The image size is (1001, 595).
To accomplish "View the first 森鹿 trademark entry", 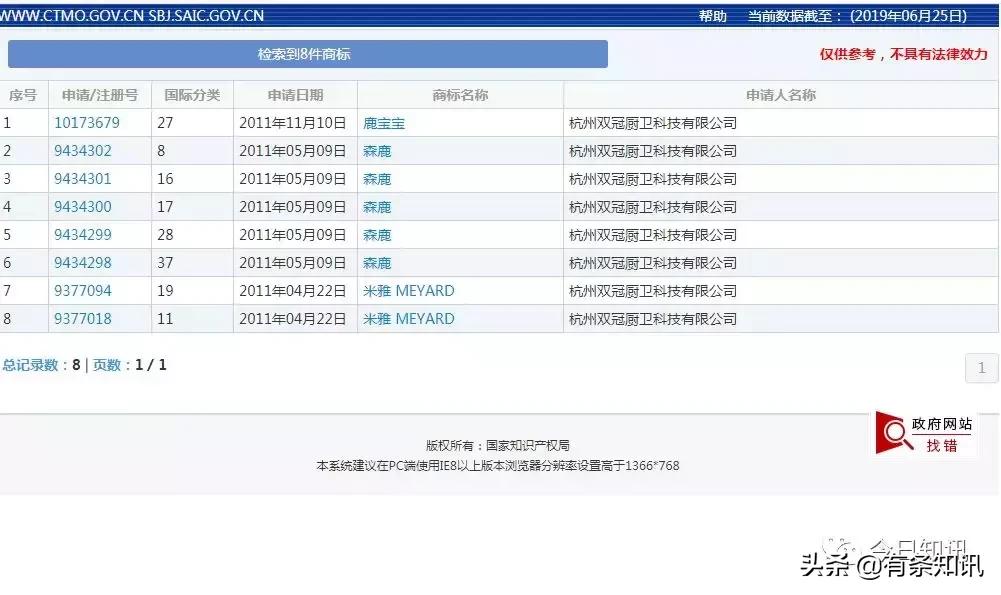I will pyautogui.click(x=377, y=150).
